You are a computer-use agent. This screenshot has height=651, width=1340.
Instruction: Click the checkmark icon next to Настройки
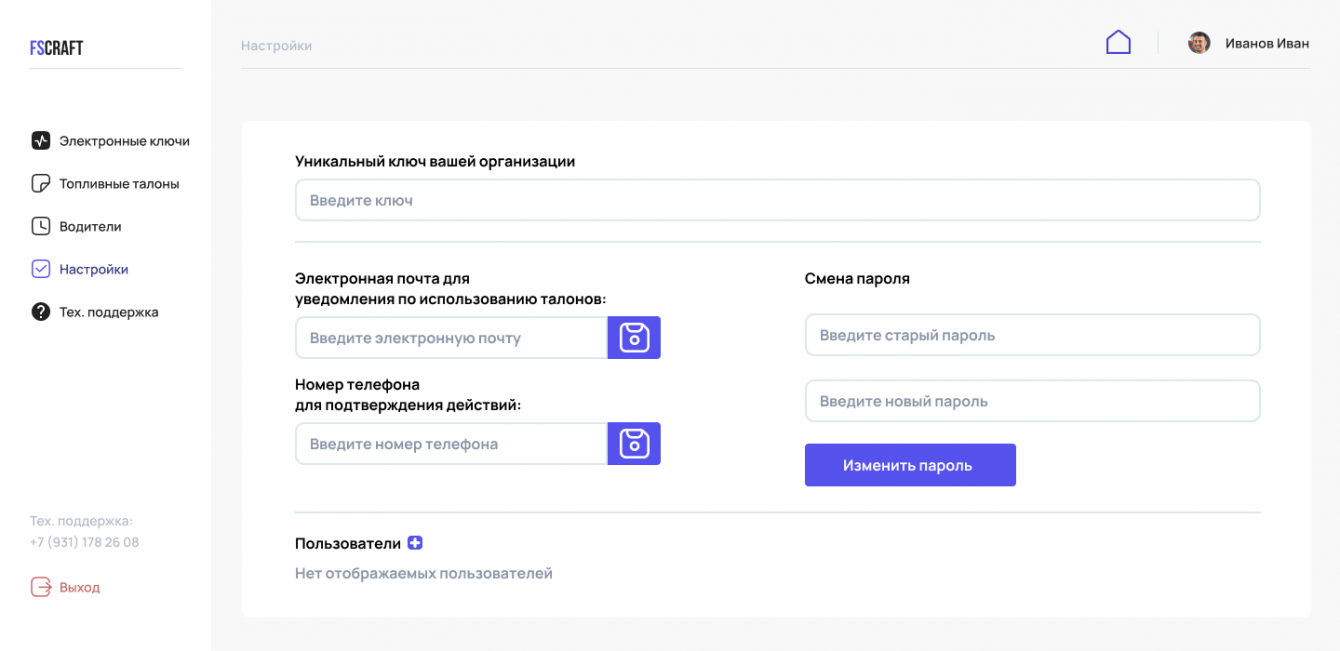(x=41, y=269)
